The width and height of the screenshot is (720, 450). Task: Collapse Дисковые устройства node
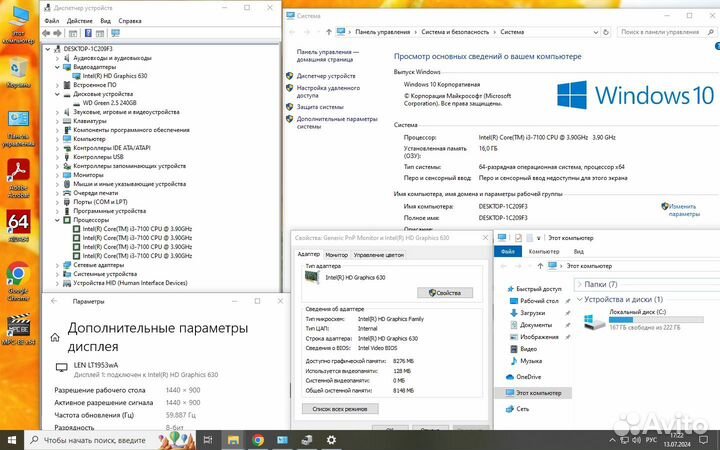(x=57, y=94)
